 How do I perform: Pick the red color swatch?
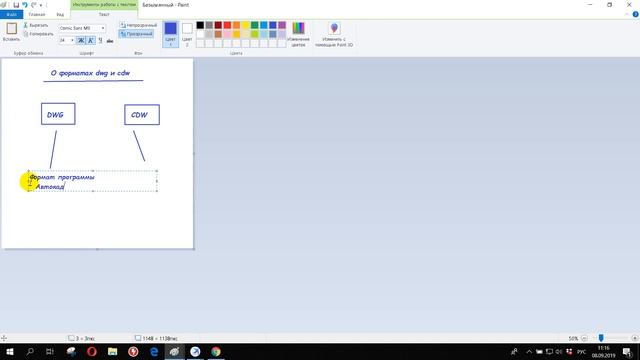tap(227, 25)
